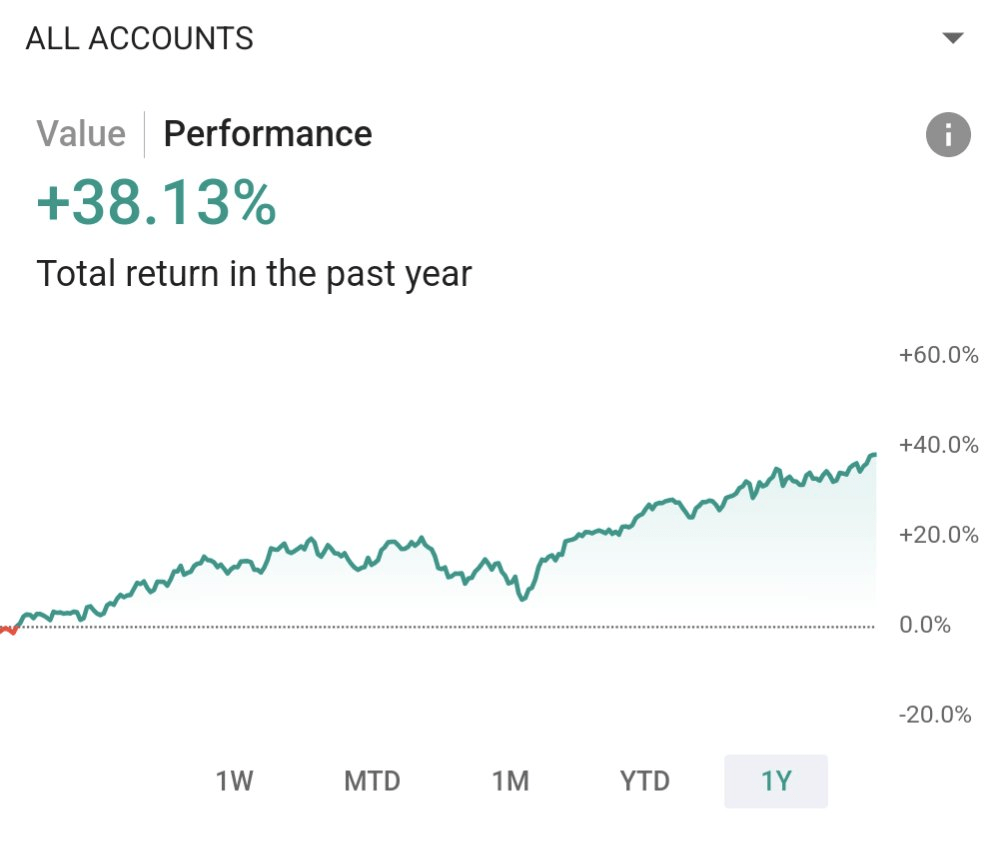The image size is (1007, 849).
Task: Show year-to-date with YTD
Action: coord(644,781)
